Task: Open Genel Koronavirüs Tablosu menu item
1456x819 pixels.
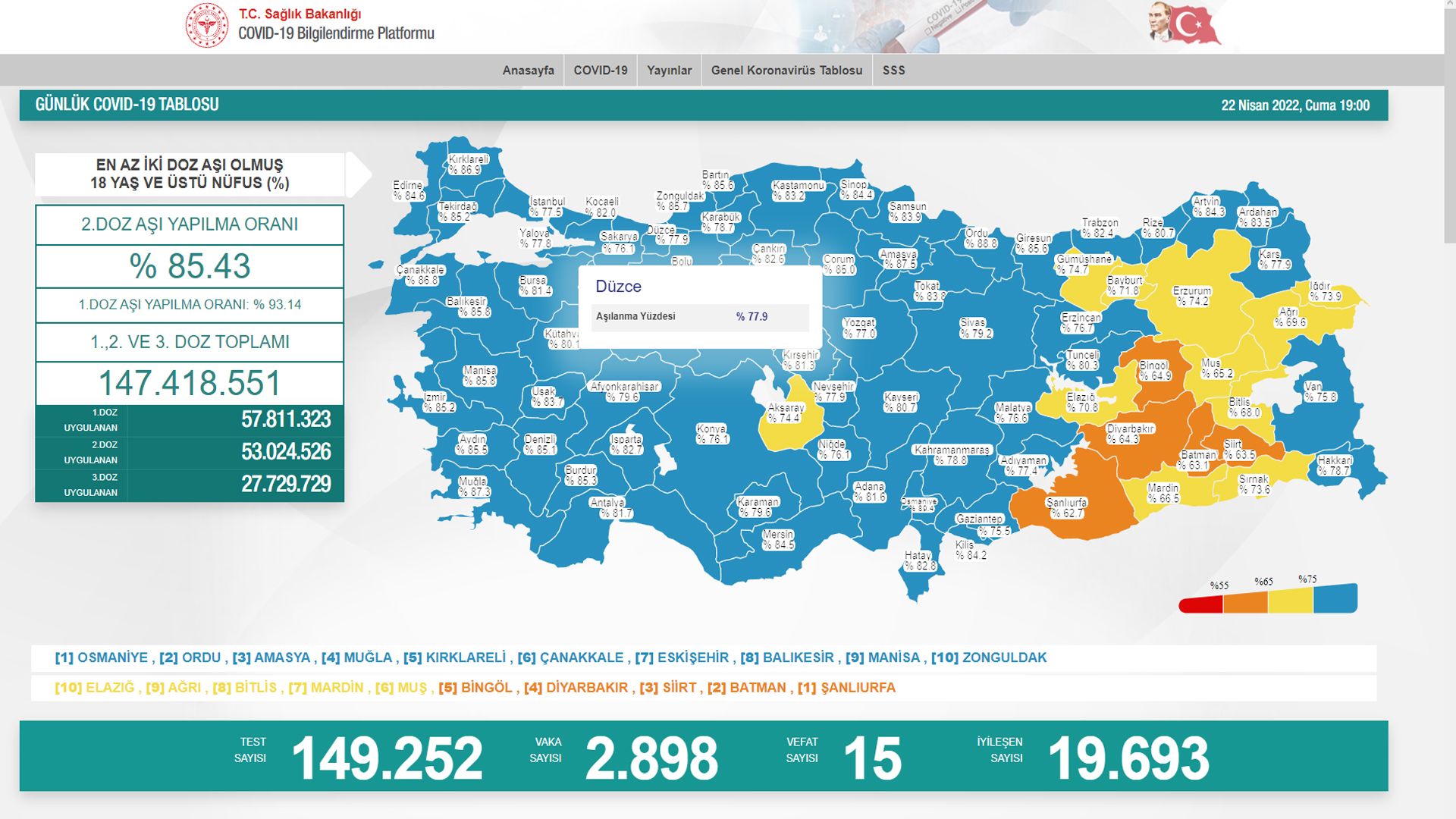Action: coord(786,70)
